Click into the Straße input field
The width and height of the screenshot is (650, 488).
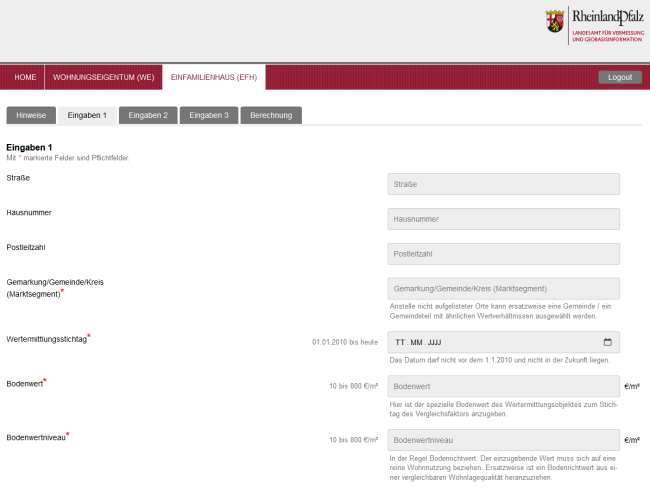click(x=503, y=184)
